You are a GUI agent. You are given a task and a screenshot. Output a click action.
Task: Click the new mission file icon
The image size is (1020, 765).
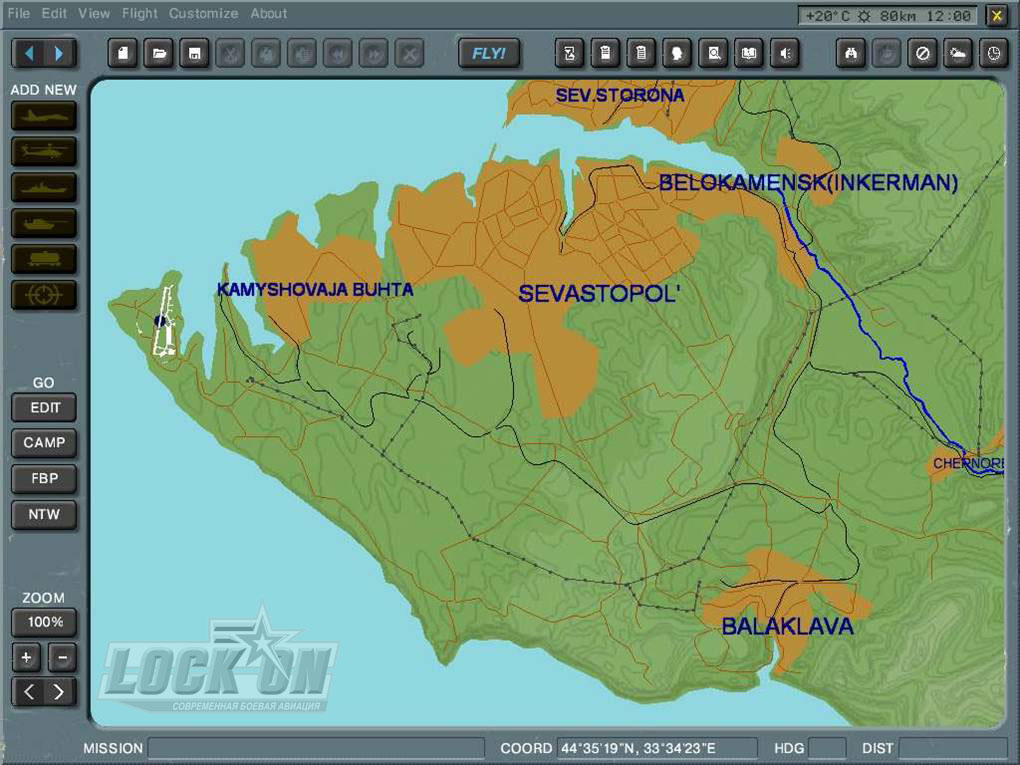coord(123,53)
